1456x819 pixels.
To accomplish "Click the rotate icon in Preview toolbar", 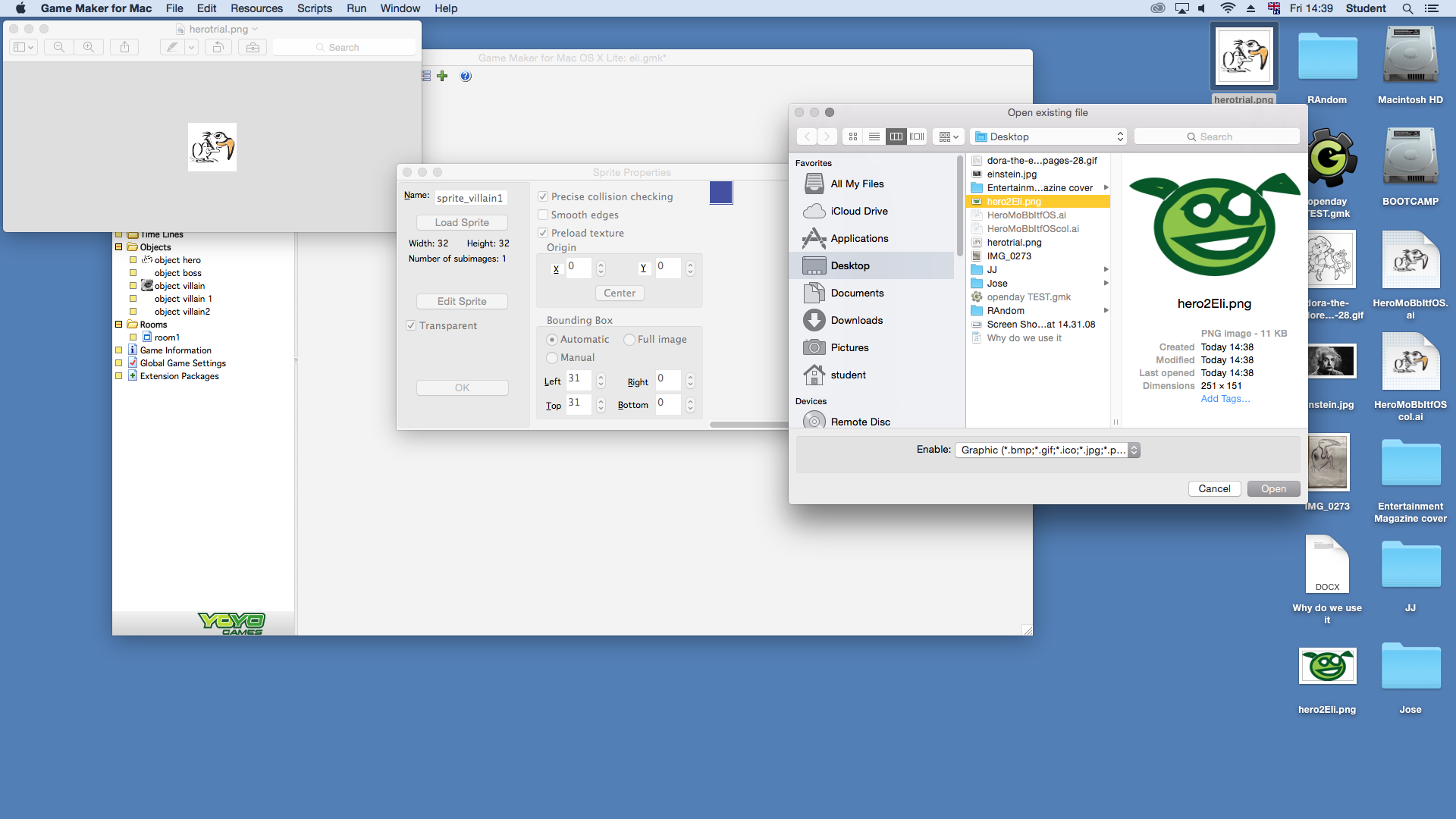I will tap(218, 47).
